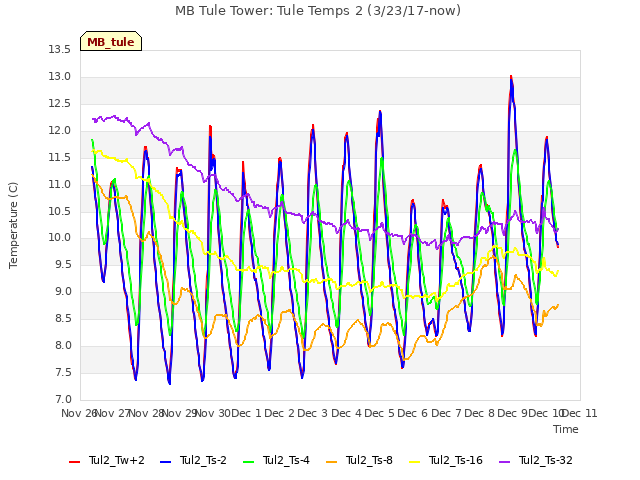Screen dimensions: 640x480
Task: Click the 13.0 peak on Dec 9
Action: coord(511,78)
